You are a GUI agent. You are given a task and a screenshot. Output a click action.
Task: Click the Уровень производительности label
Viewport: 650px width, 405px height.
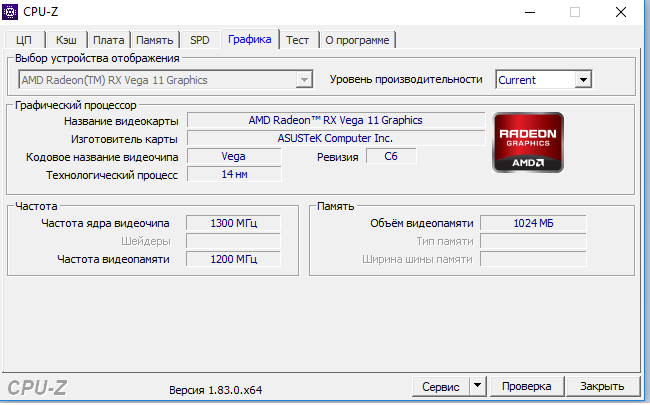pos(406,80)
